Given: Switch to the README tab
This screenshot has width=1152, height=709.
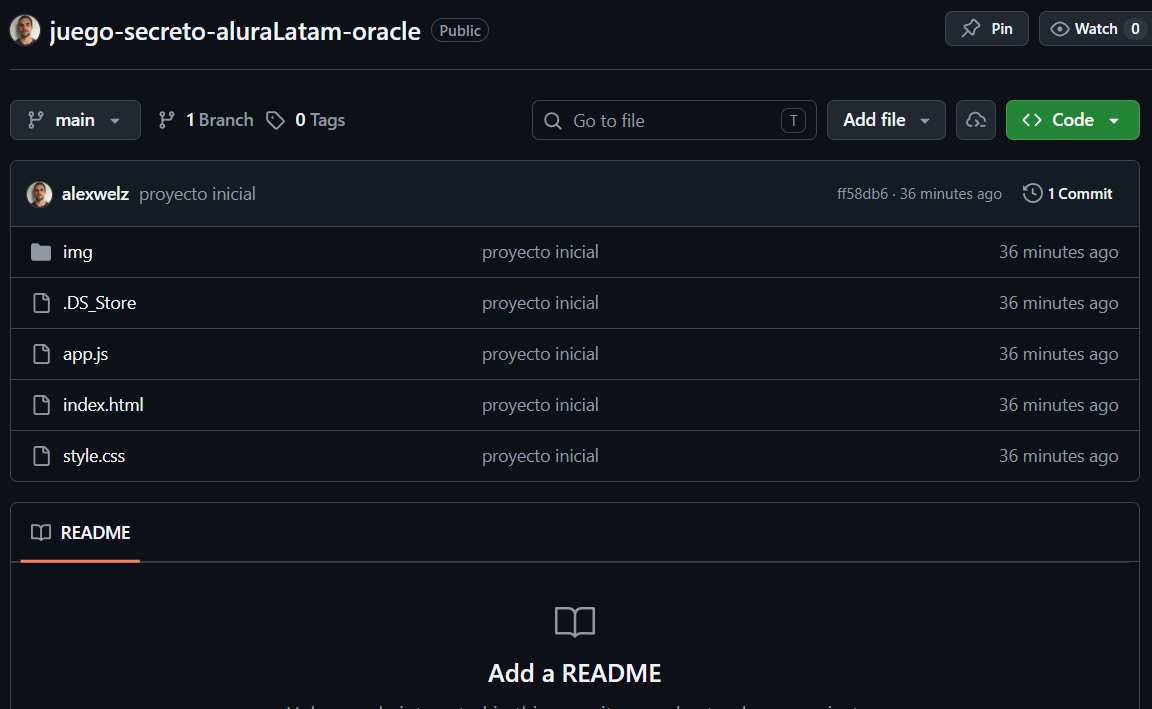Looking at the screenshot, I should coord(81,533).
